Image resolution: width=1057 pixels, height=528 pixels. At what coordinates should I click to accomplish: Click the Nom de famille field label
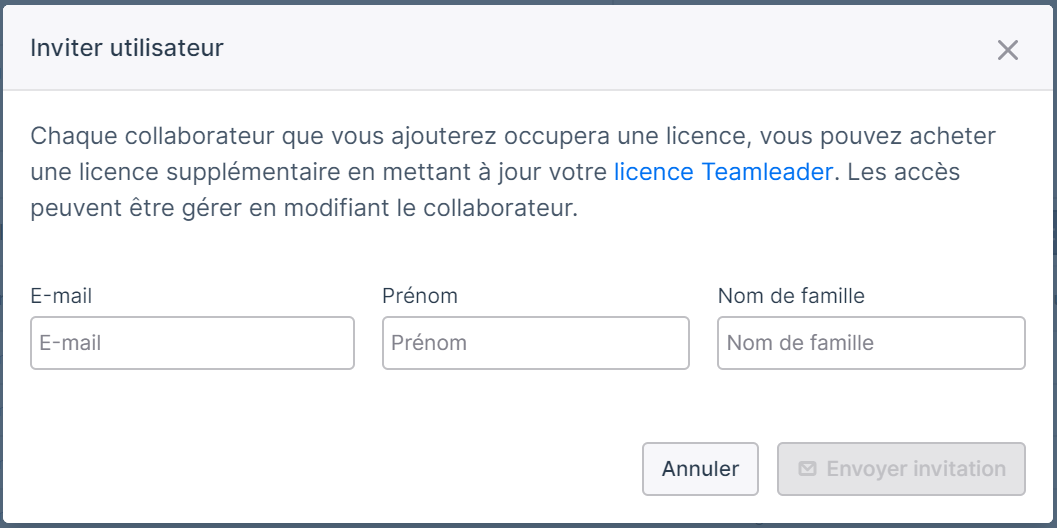[791, 295]
